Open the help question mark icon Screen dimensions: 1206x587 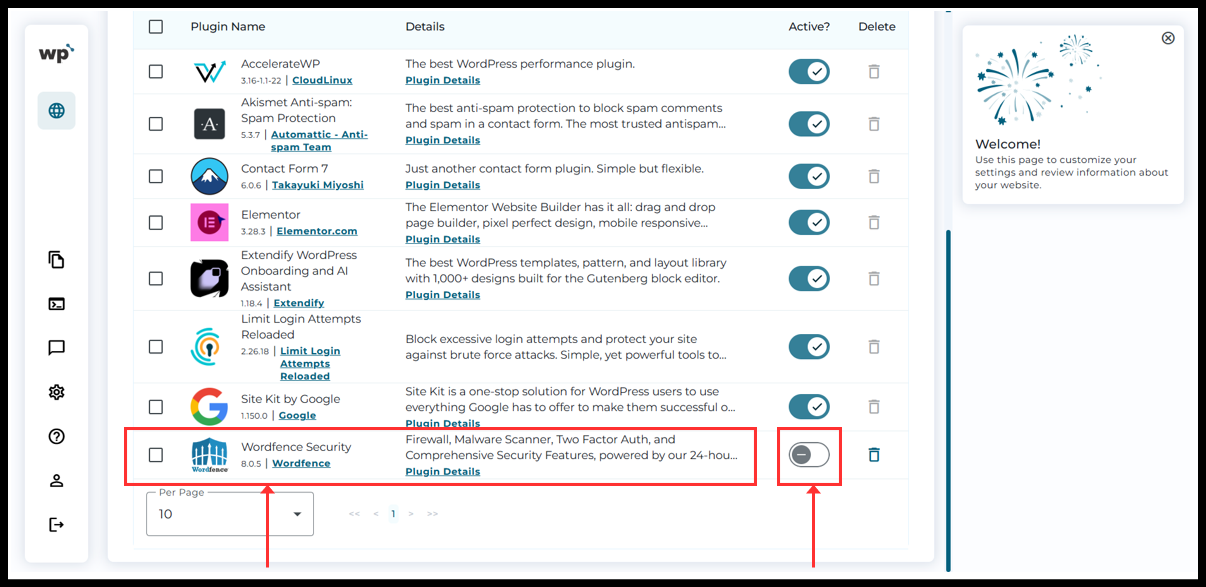(57, 436)
